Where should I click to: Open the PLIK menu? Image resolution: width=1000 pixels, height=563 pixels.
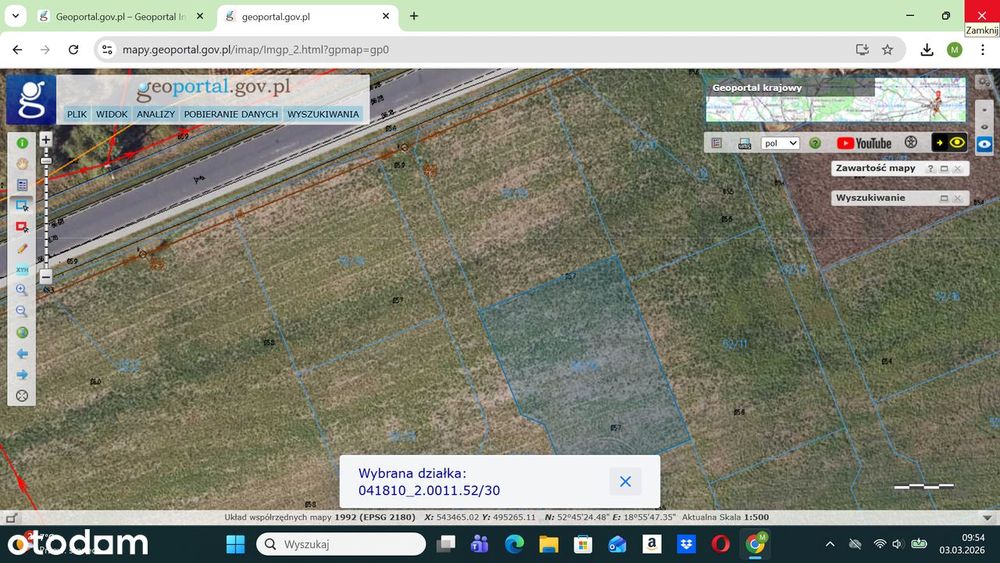coord(77,114)
